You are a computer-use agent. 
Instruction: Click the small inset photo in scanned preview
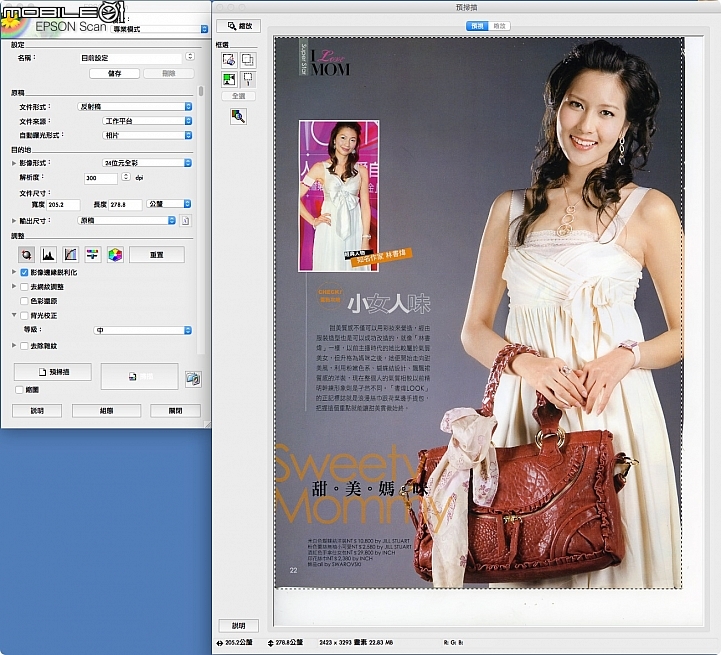pos(339,196)
